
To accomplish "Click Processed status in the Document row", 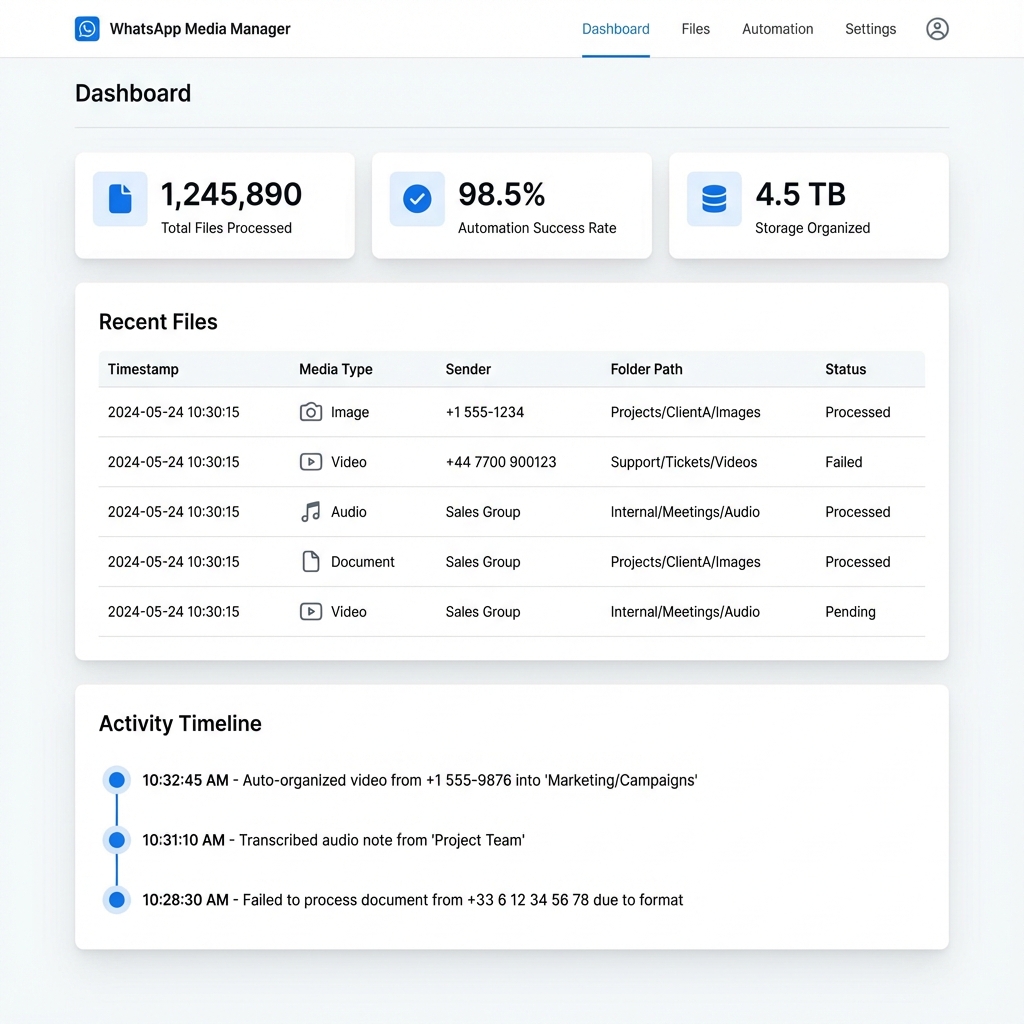I will 857,562.
